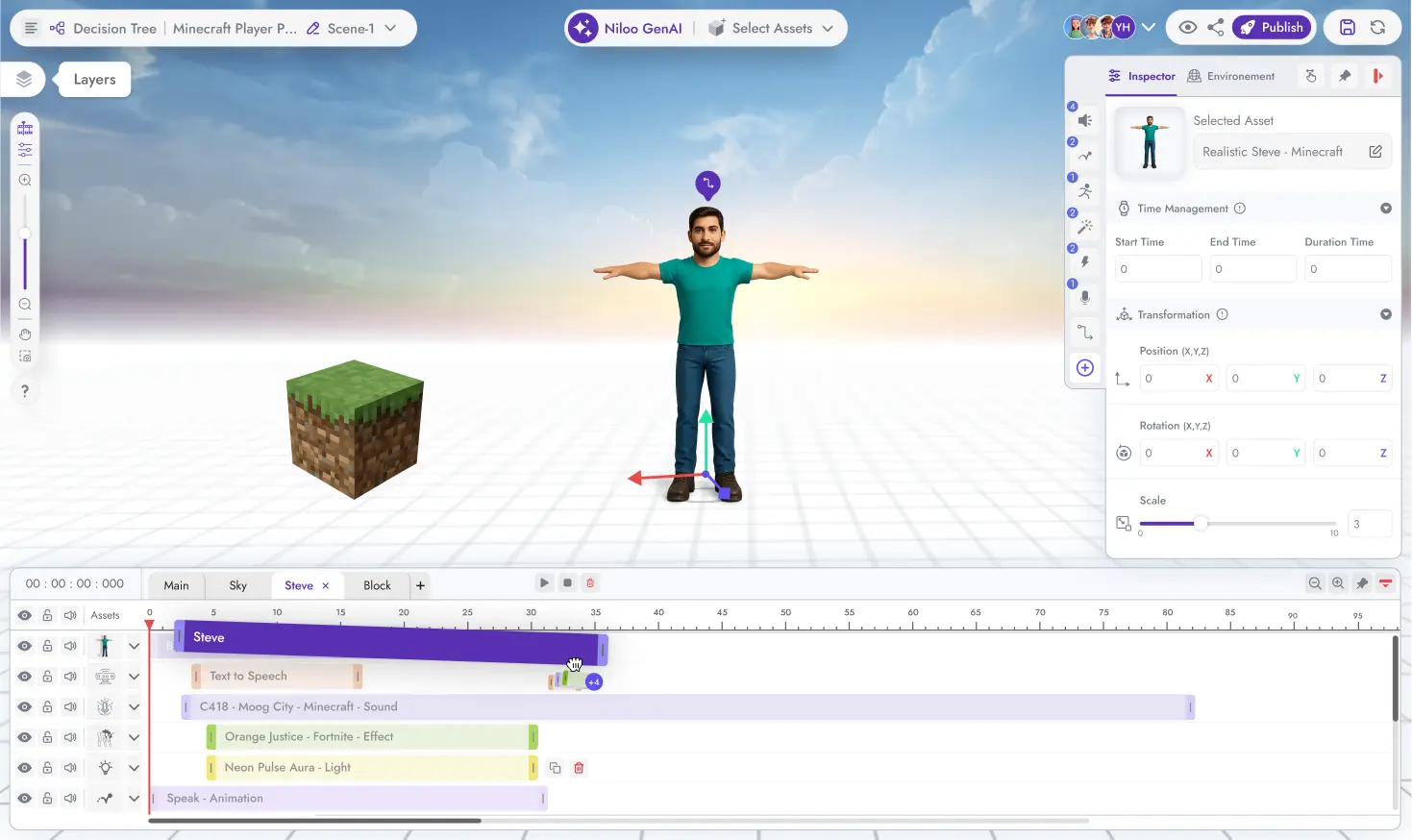The width and height of the screenshot is (1412, 840).
Task: Click the refresh sync icon
Action: 1378,27
